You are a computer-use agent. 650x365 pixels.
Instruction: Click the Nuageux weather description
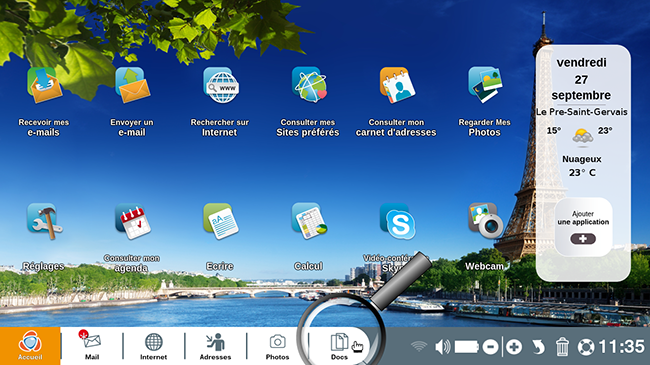[582, 159]
